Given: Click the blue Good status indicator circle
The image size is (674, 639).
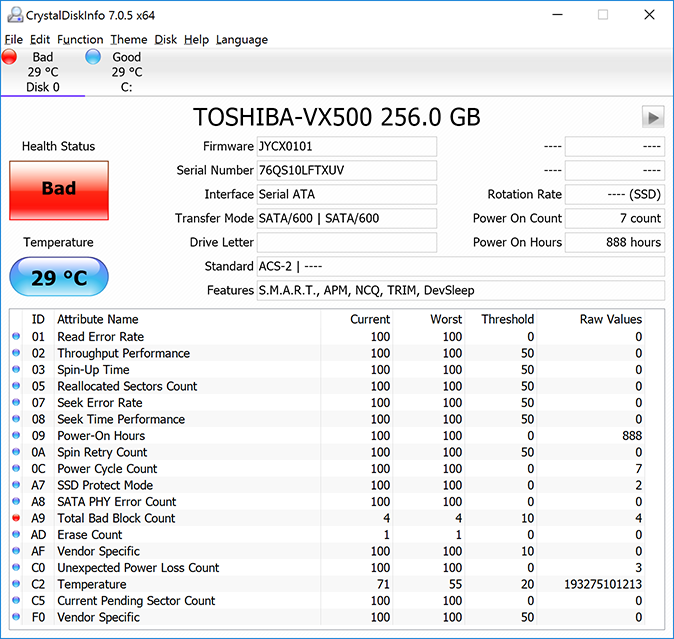Looking at the screenshot, I should pyautogui.click(x=93, y=57).
